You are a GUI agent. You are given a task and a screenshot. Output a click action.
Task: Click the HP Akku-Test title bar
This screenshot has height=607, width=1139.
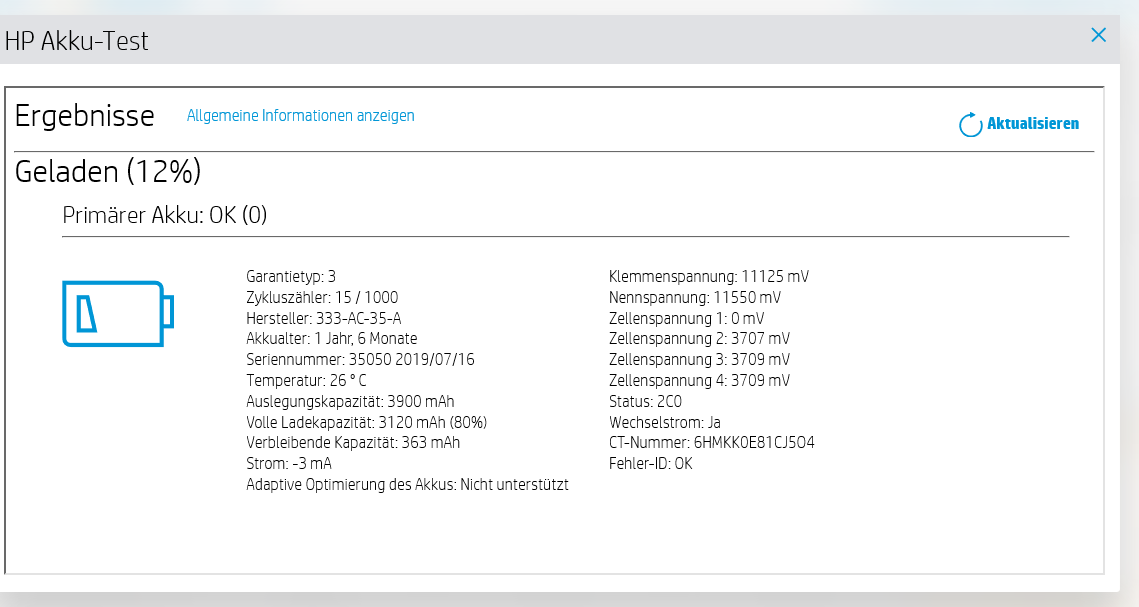(78, 42)
